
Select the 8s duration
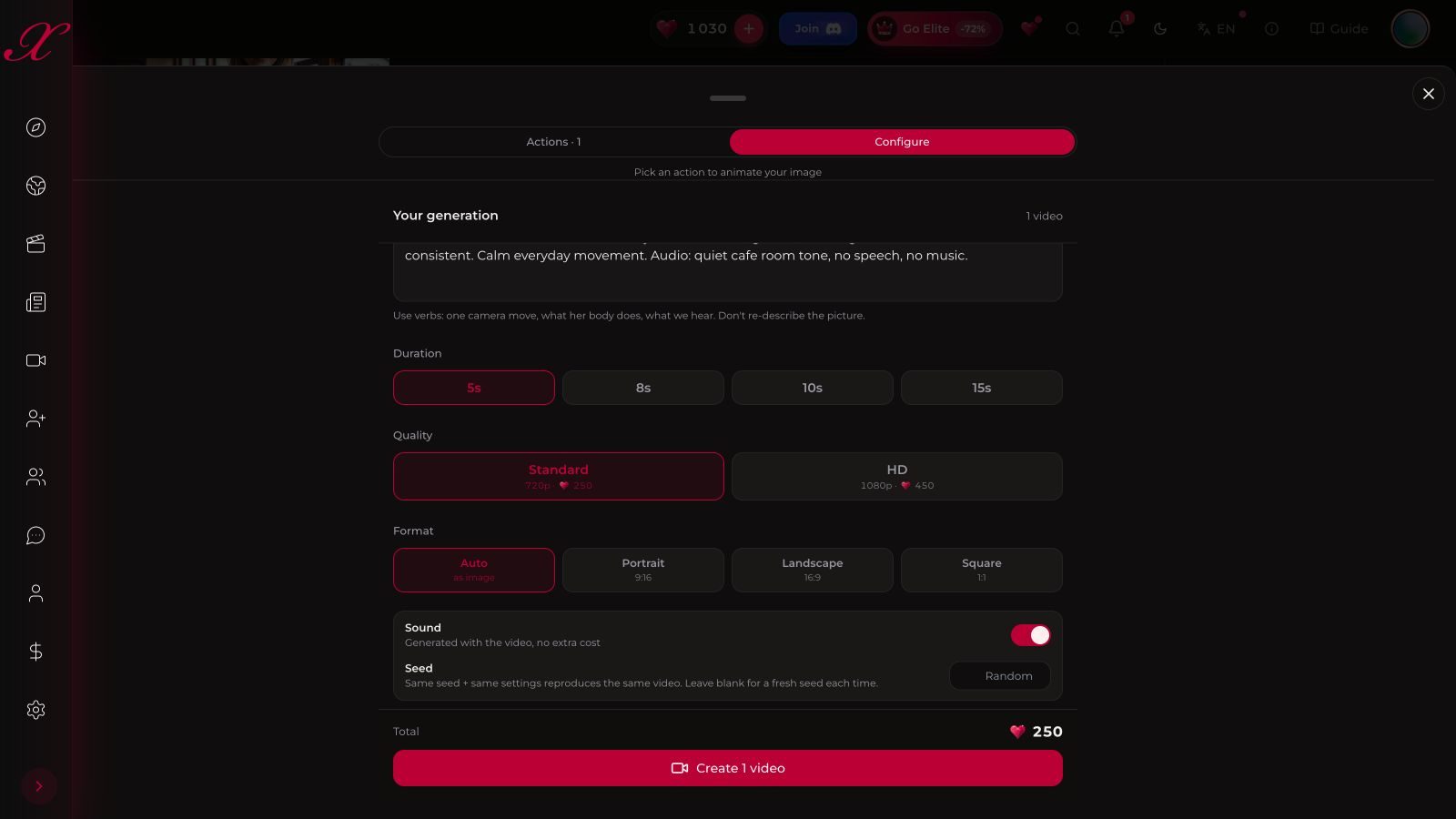[x=643, y=388]
